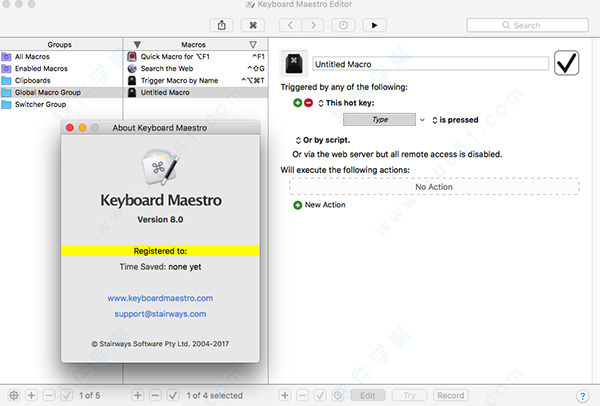Click the Groups column header

(60, 45)
